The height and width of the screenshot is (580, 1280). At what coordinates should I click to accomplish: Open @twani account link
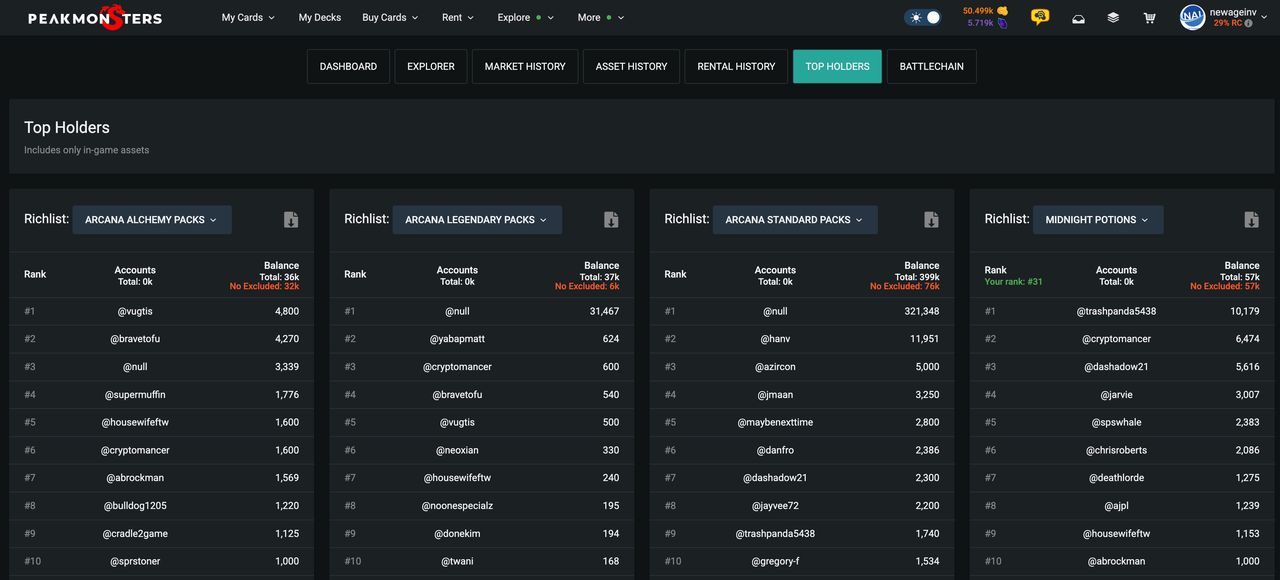[457, 562]
